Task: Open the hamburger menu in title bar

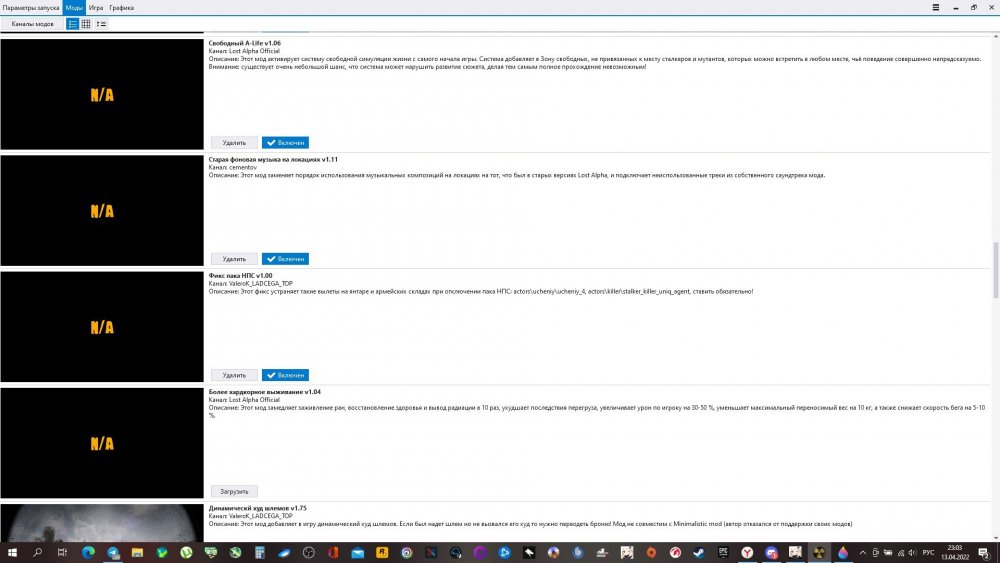Action: [936, 8]
